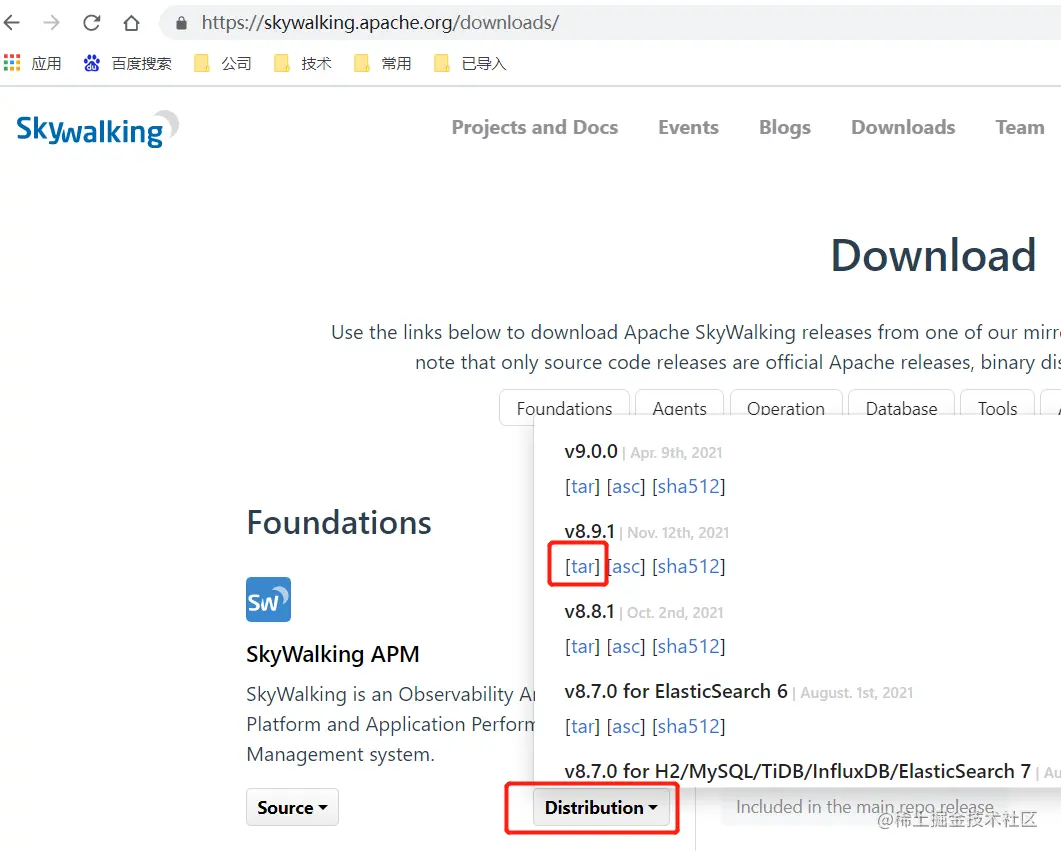Click the browser back arrow
Image resolution: width=1061 pixels, height=853 pixels.
click(x=12, y=23)
